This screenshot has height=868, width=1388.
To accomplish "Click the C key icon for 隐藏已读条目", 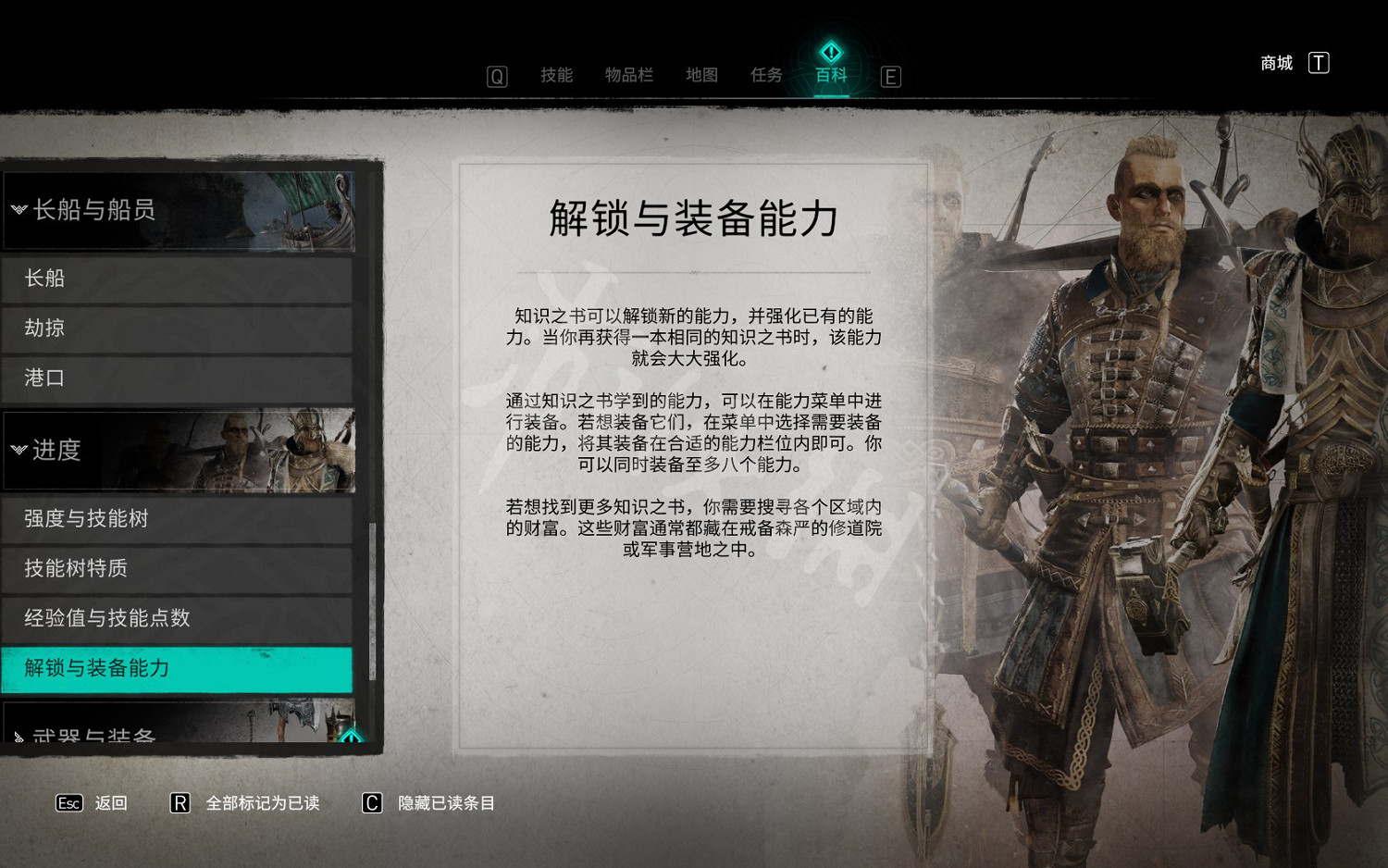I will pyautogui.click(x=372, y=803).
